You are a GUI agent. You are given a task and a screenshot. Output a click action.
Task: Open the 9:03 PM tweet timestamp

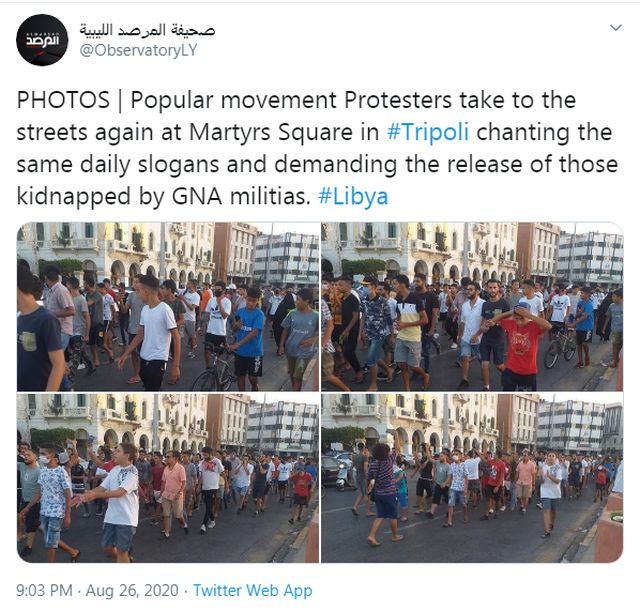coord(44,590)
